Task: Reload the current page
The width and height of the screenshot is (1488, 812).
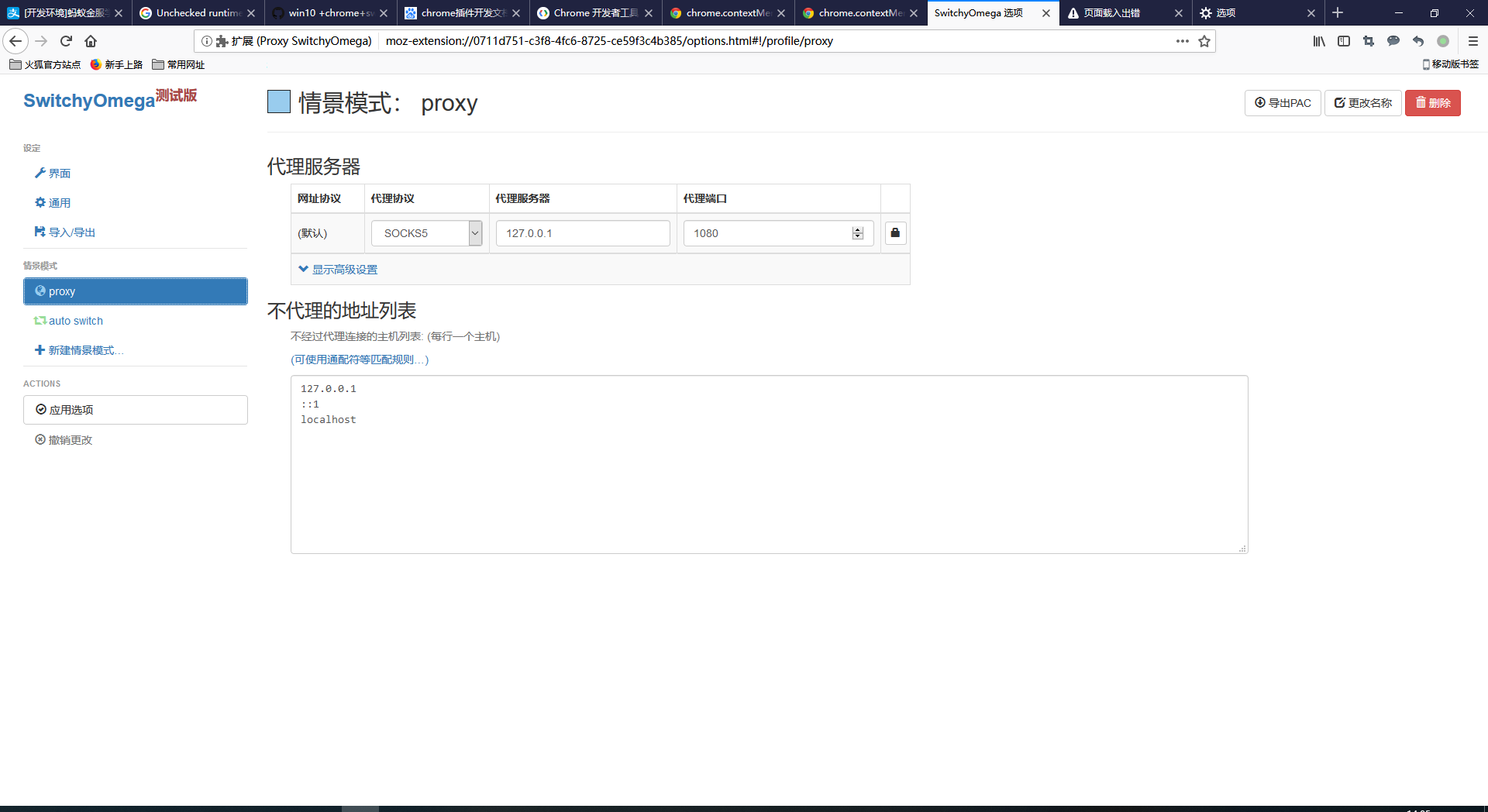Action: (67, 41)
